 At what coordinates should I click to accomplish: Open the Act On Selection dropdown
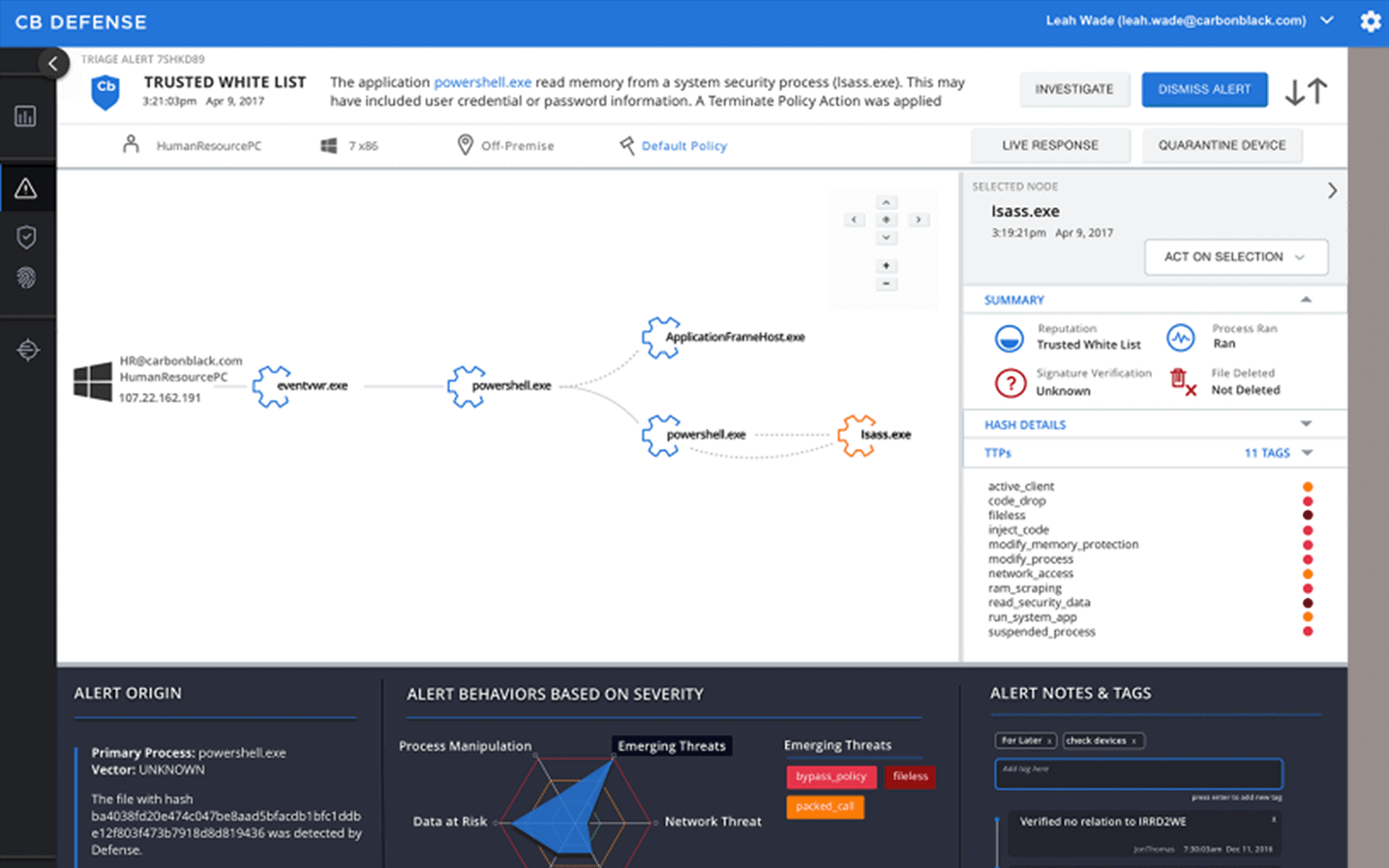(1236, 257)
